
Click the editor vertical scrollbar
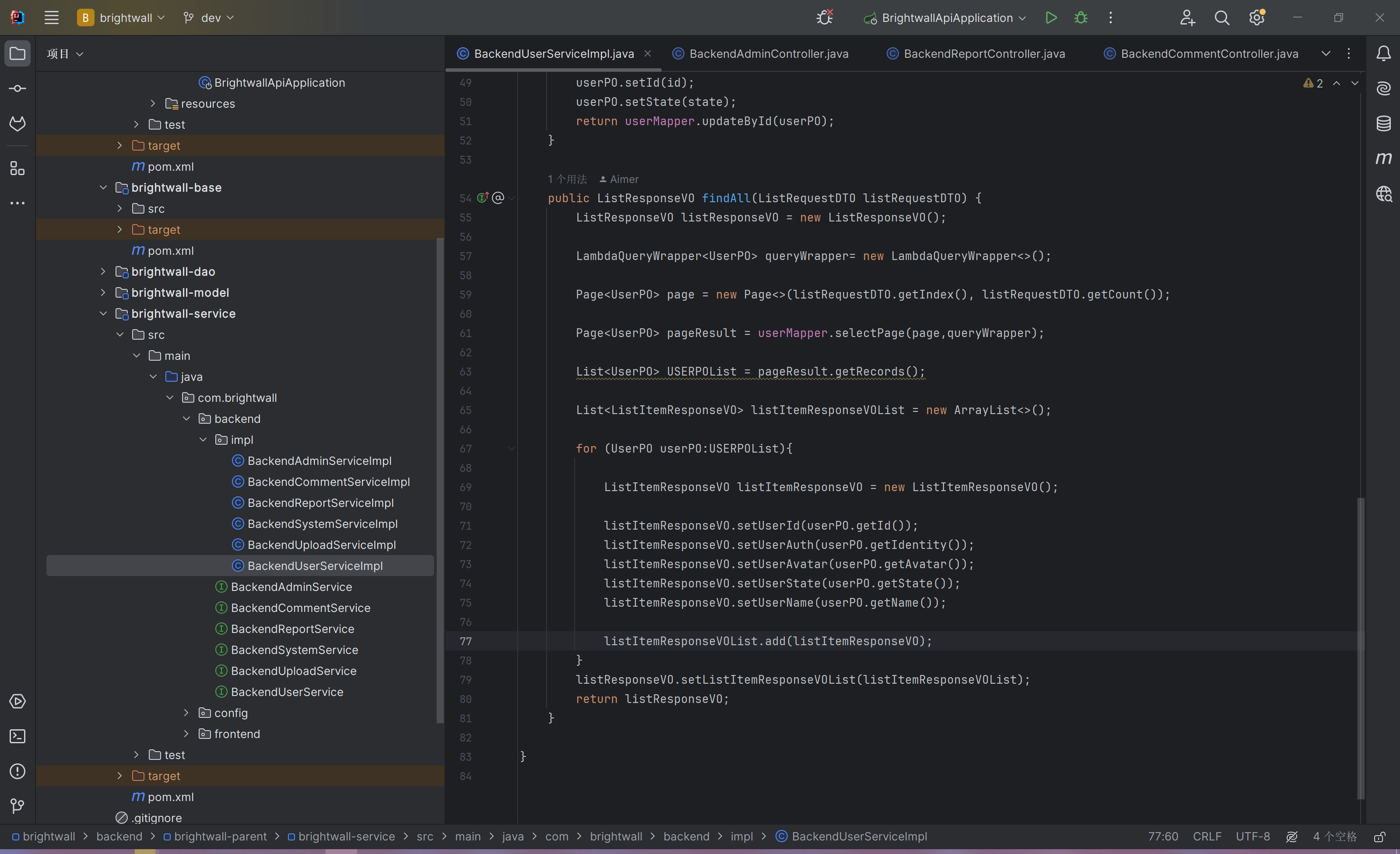pos(1360,648)
